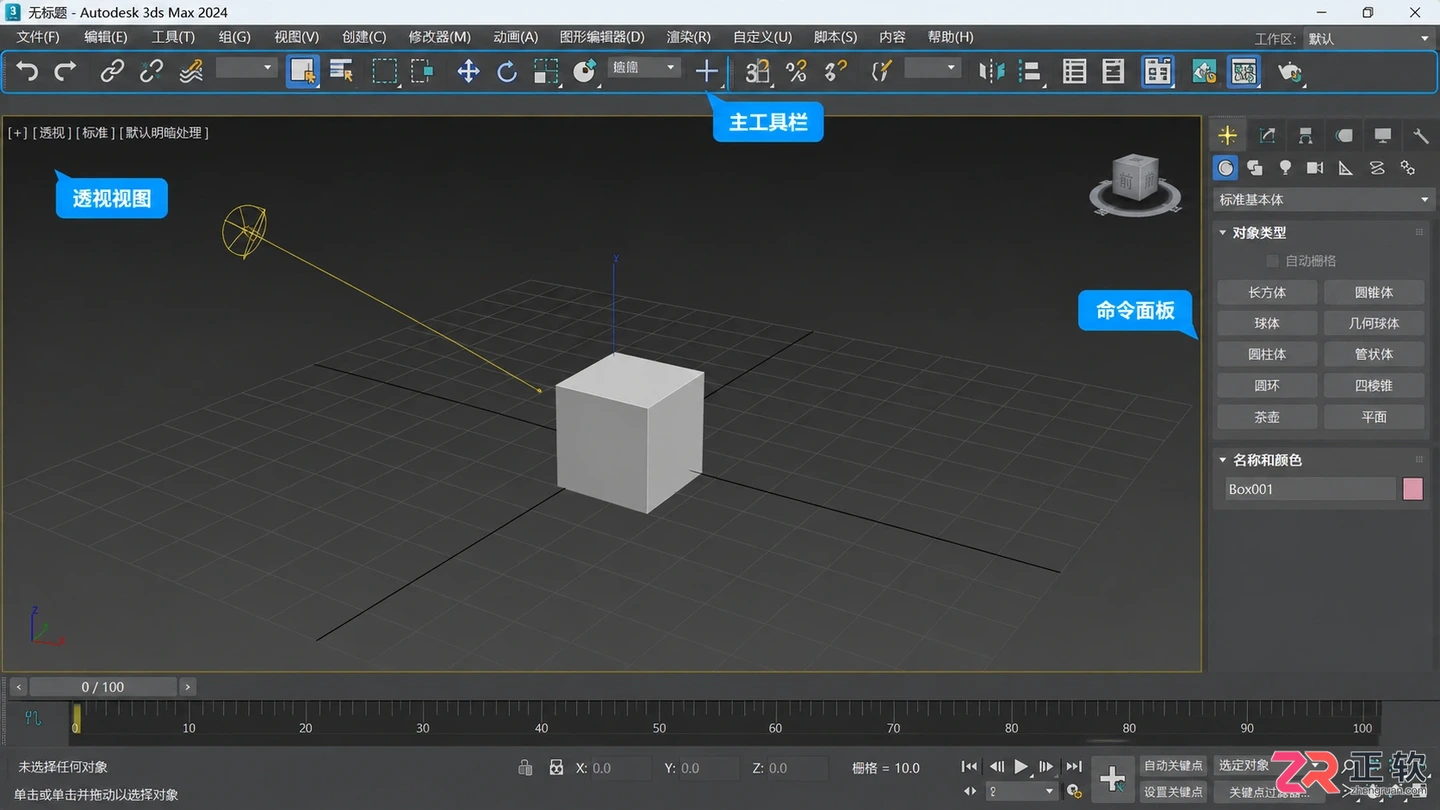Click the 长方体 button

pos(1267,292)
